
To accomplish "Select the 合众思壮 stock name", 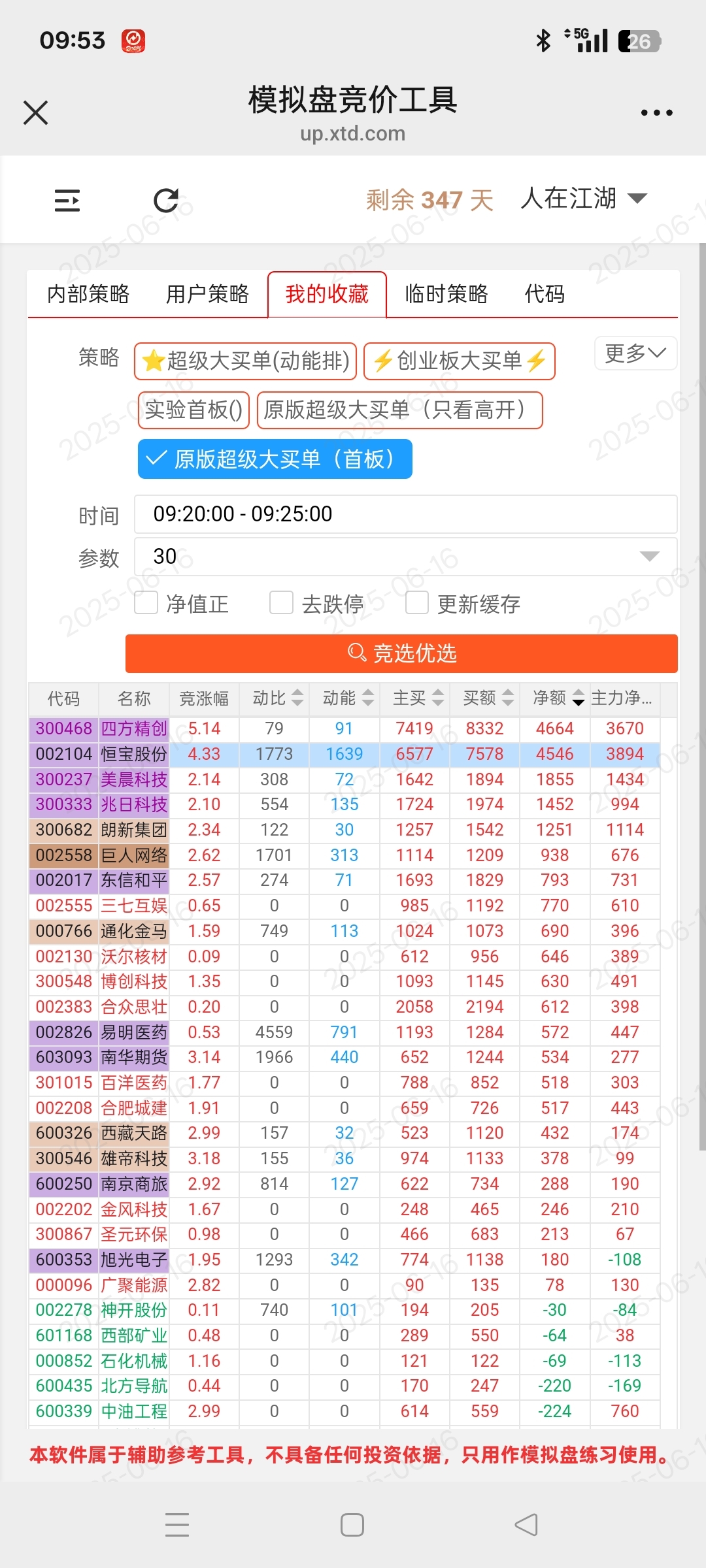I will [x=134, y=1007].
